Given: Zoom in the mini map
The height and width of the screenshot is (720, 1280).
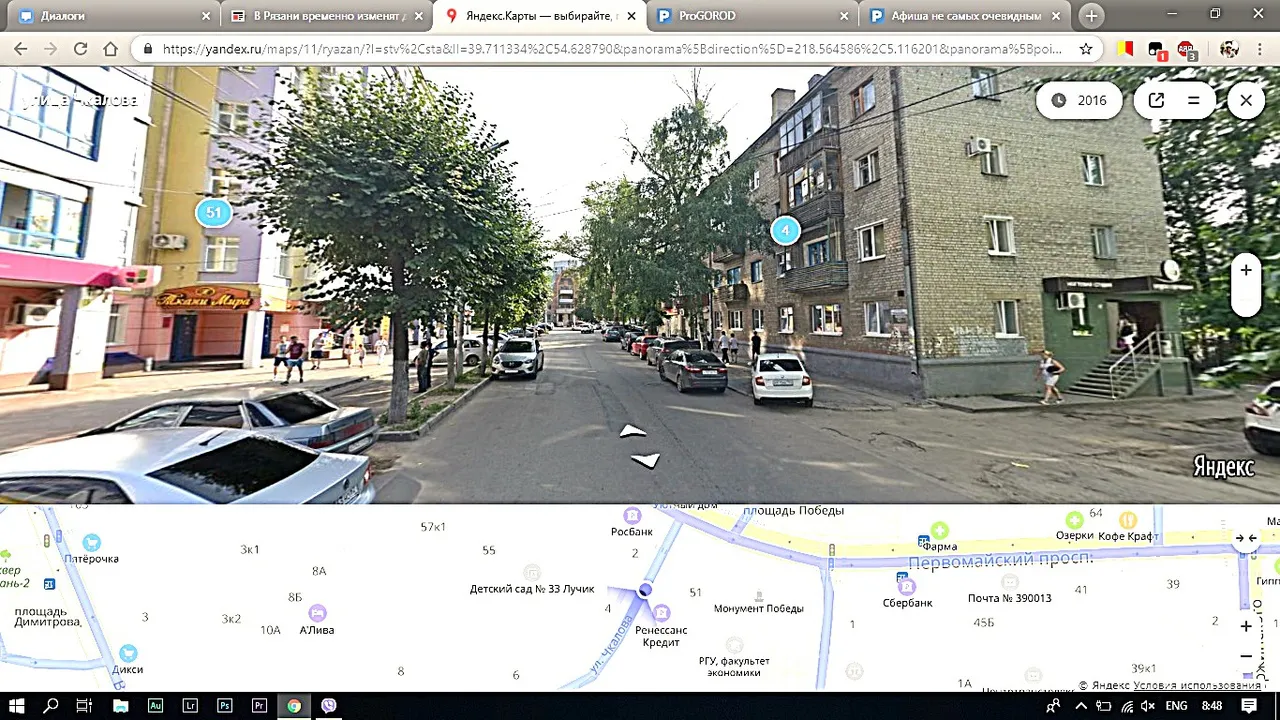Looking at the screenshot, I should click(1246, 626).
